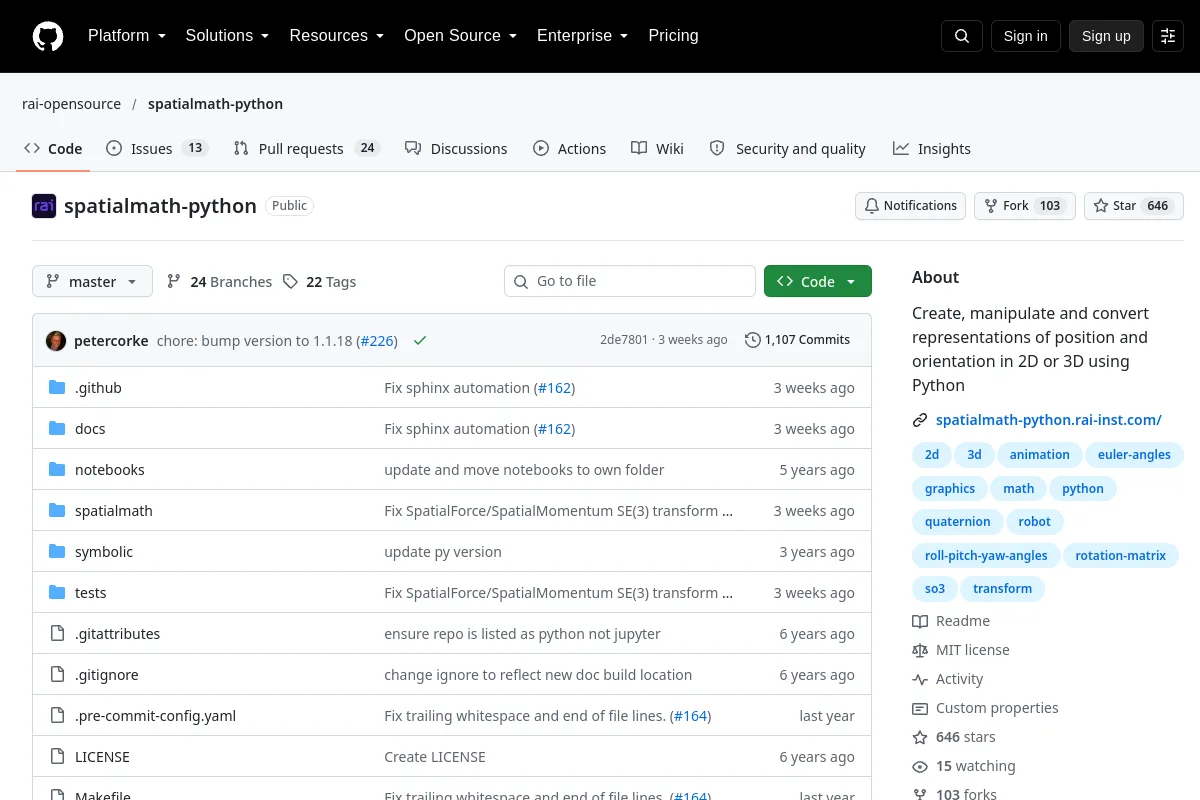Open pull request #226 link
1200x800 pixels.
[x=377, y=341]
